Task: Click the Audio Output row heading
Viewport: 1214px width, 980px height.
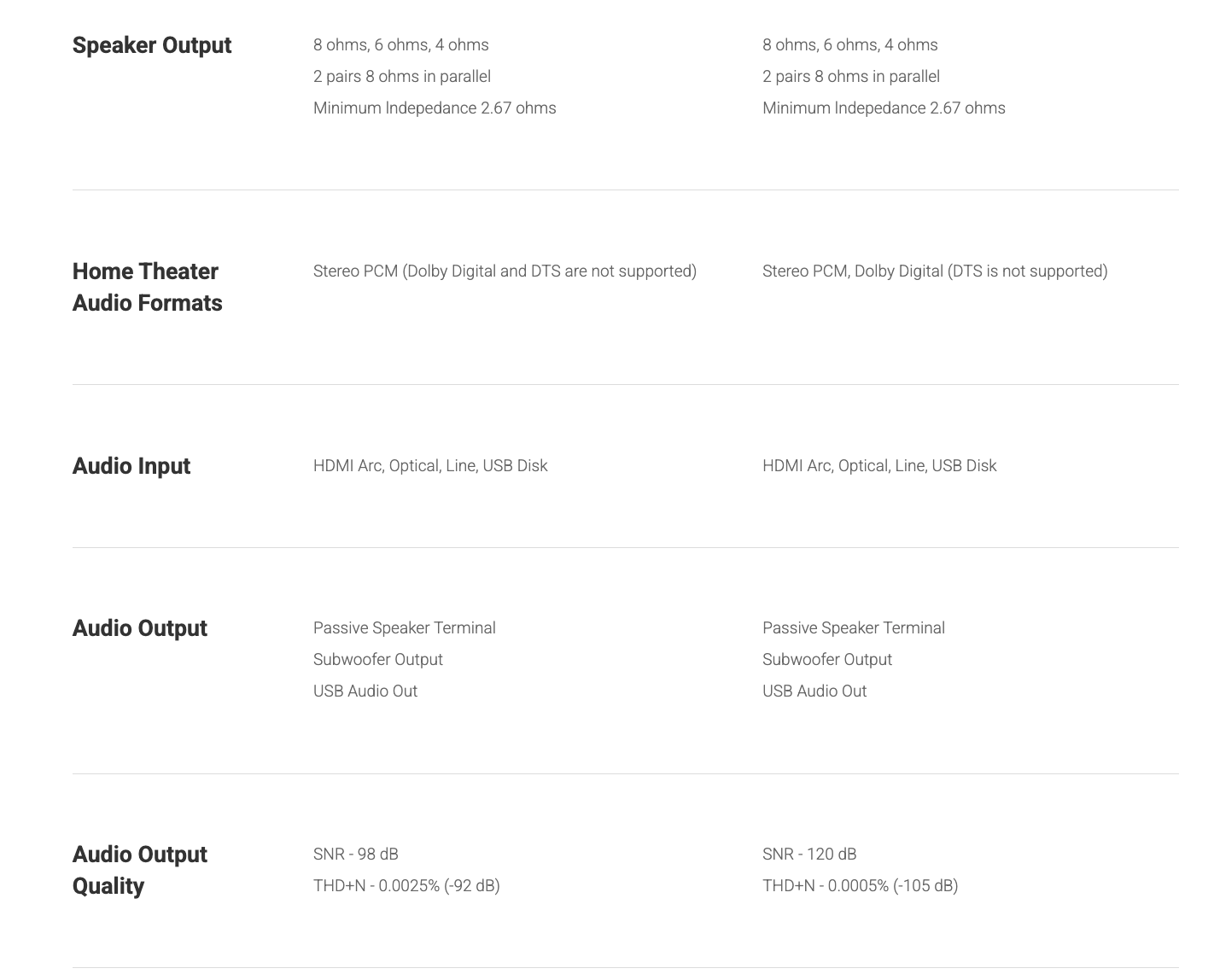Action: click(139, 628)
